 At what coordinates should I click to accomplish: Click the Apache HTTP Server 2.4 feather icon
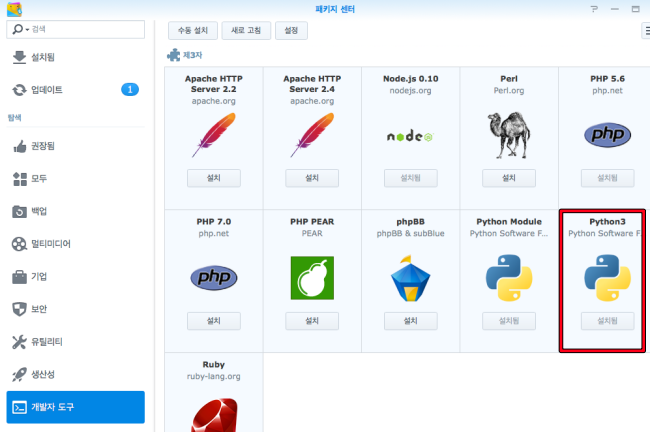[312, 135]
